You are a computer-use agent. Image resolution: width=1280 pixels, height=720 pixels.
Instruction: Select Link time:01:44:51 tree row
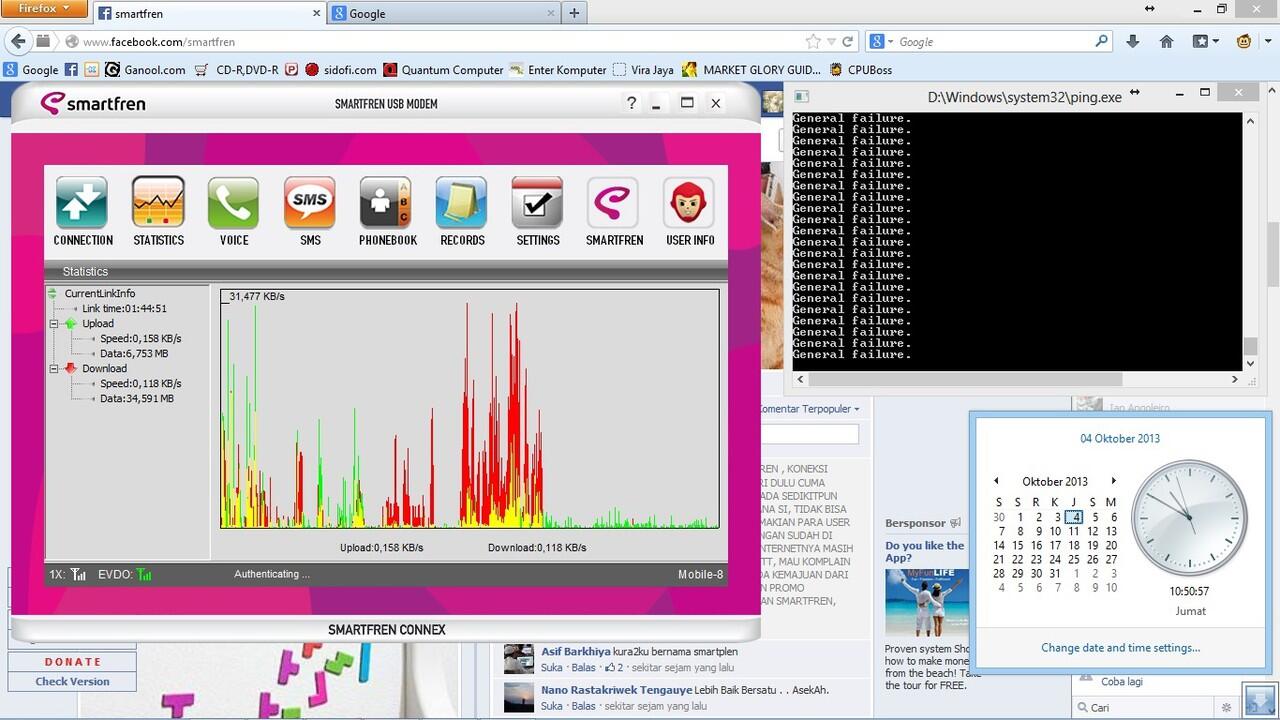coord(124,308)
